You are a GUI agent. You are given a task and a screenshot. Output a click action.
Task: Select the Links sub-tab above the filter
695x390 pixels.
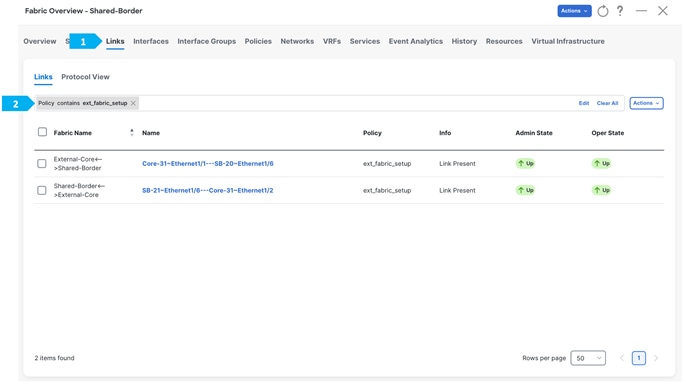click(x=43, y=77)
